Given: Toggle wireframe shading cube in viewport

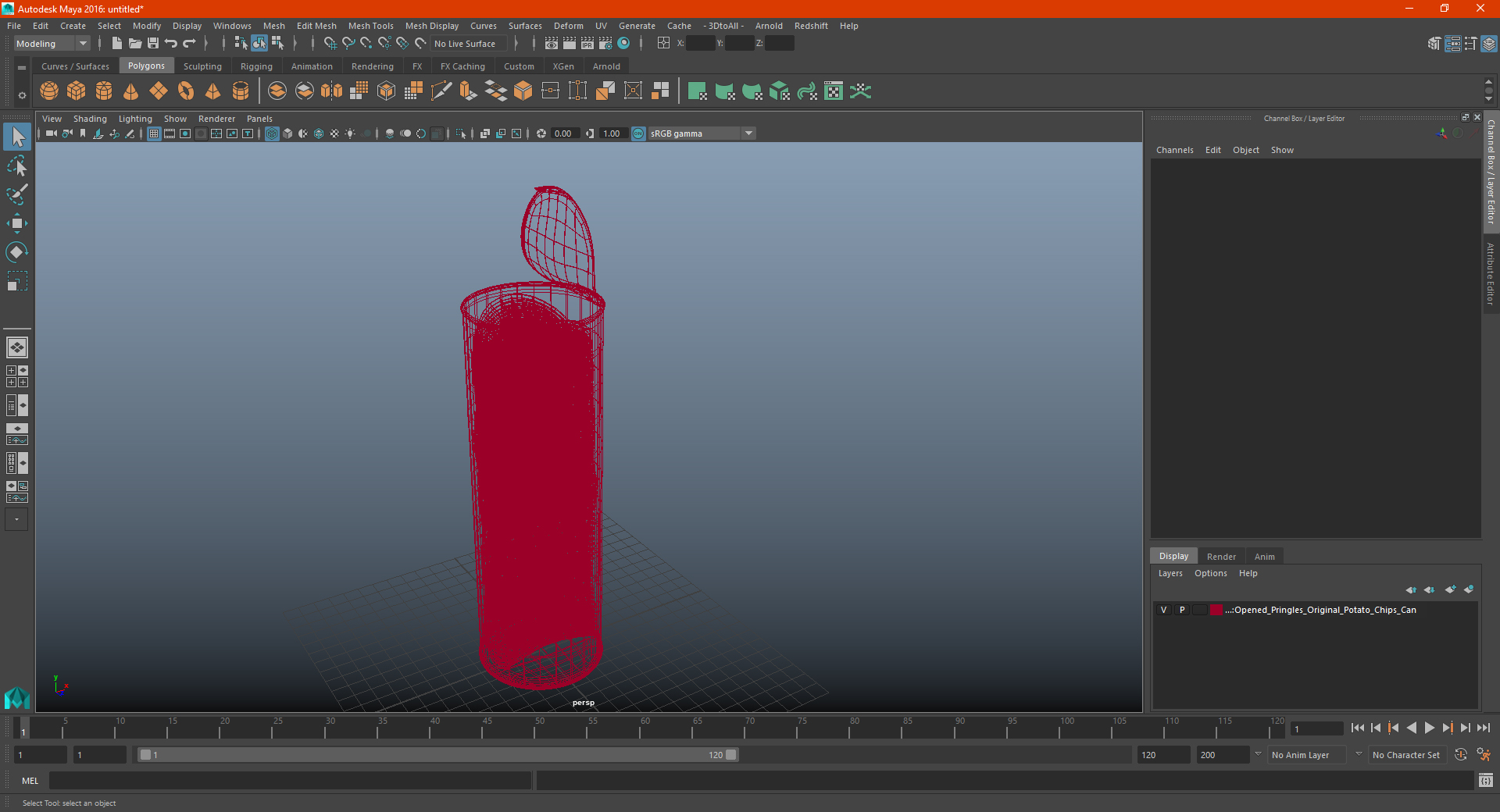Looking at the screenshot, I should pyautogui.click(x=272, y=134).
